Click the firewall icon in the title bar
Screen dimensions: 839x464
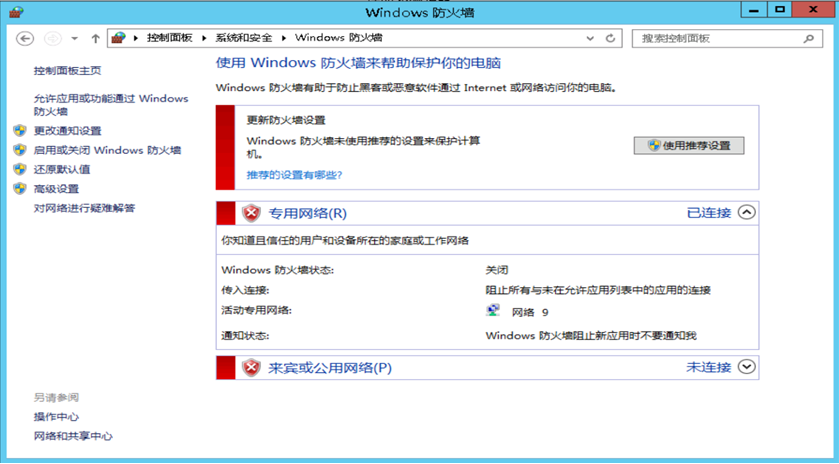click(17, 11)
